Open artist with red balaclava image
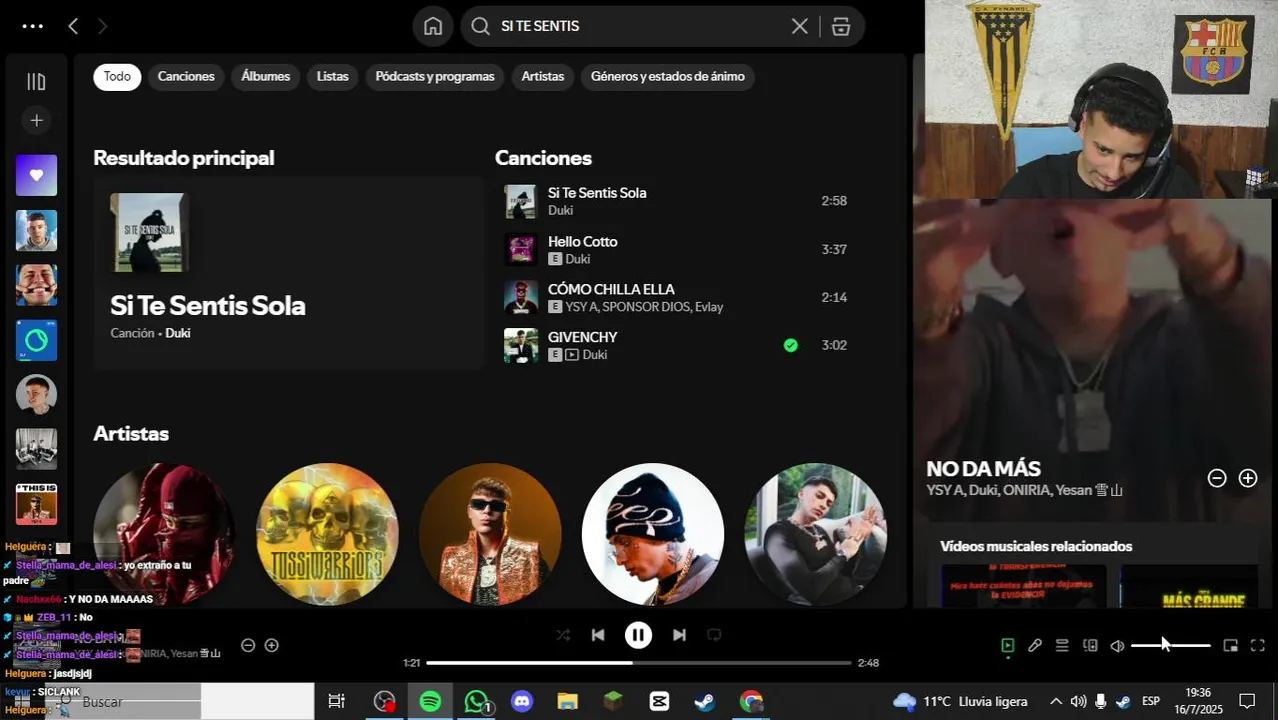 pyautogui.click(x=164, y=534)
